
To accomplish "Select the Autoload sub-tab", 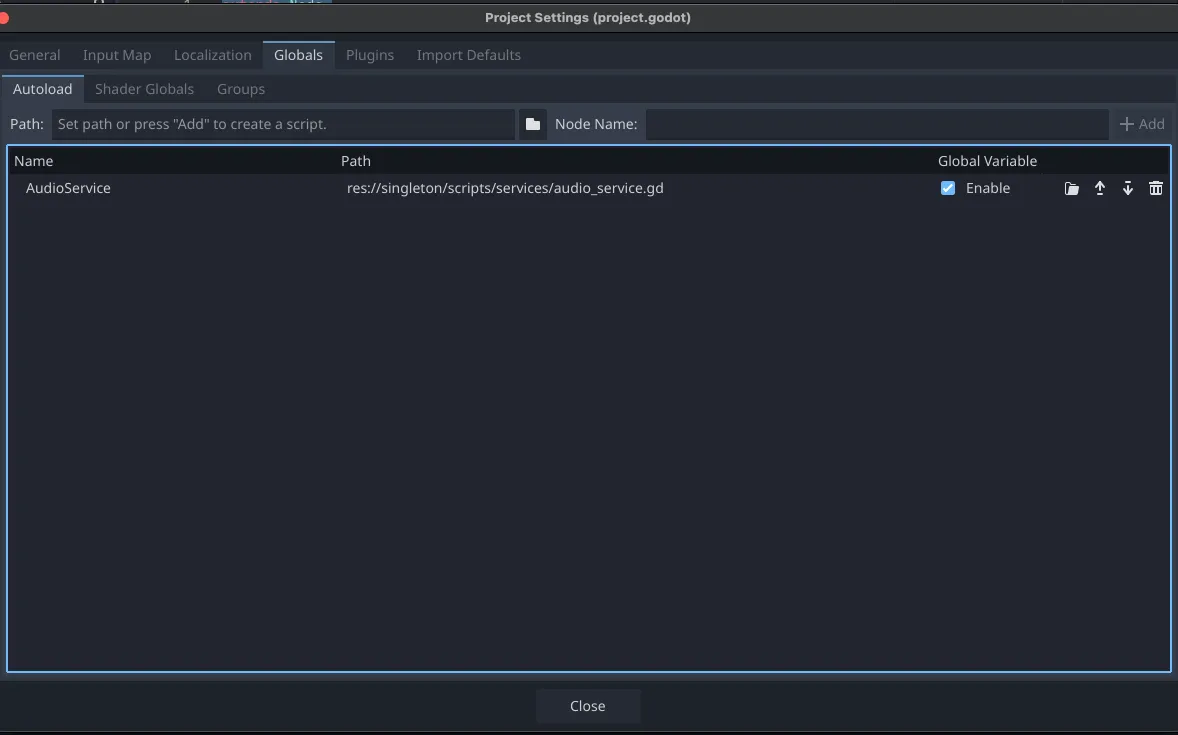I will tap(42, 89).
